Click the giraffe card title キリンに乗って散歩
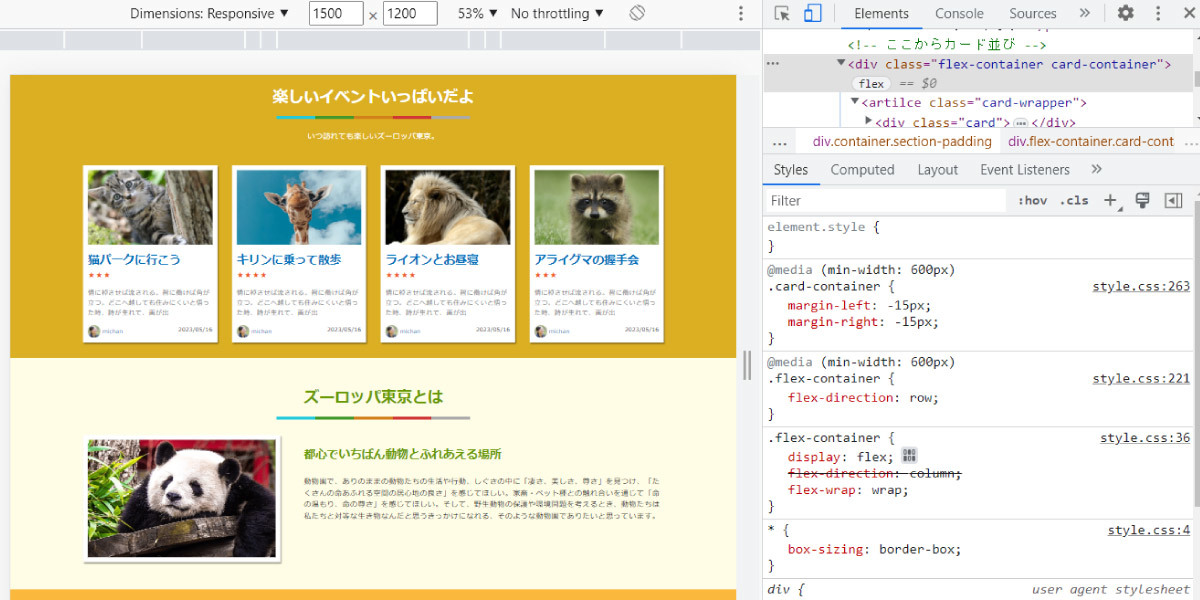 pyautogui.click(x=289, y=259)
